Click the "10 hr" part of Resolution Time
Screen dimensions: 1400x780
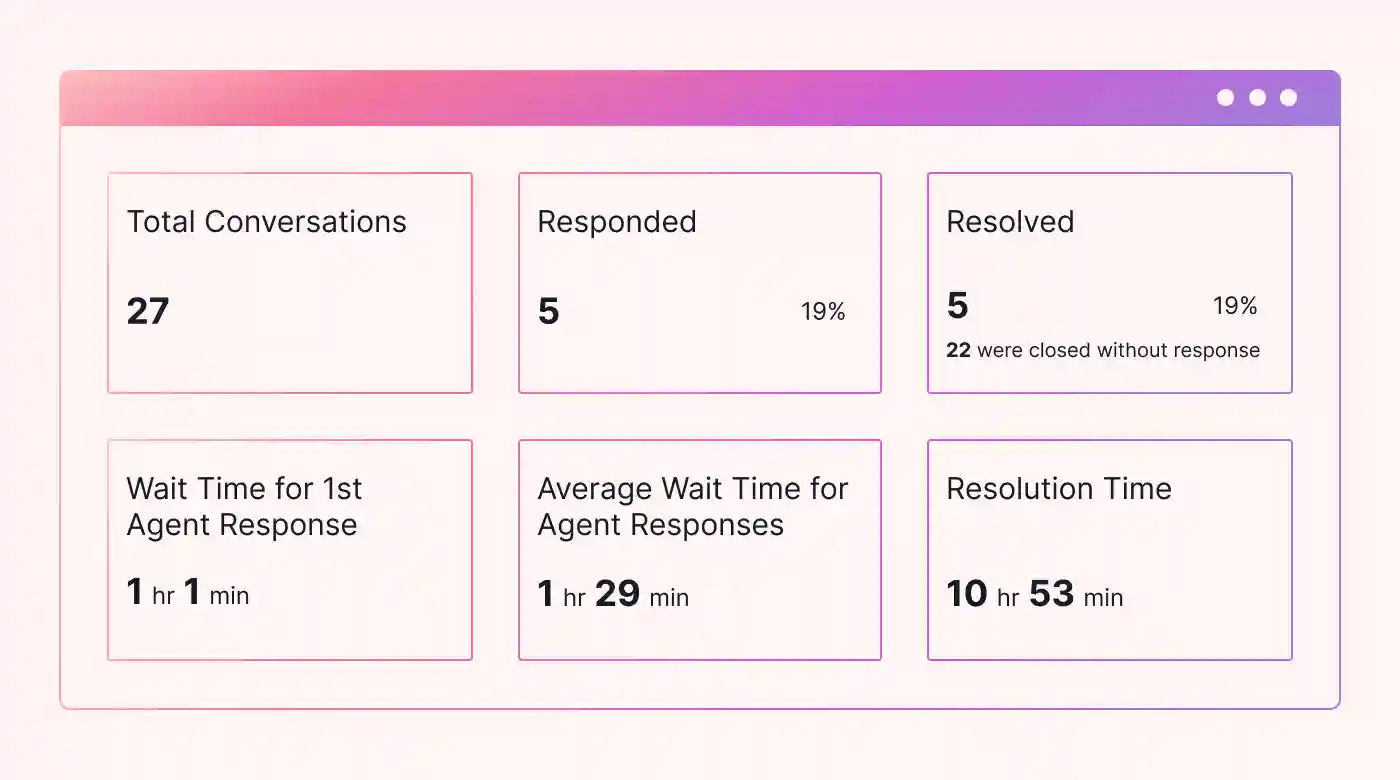[982, 595]
